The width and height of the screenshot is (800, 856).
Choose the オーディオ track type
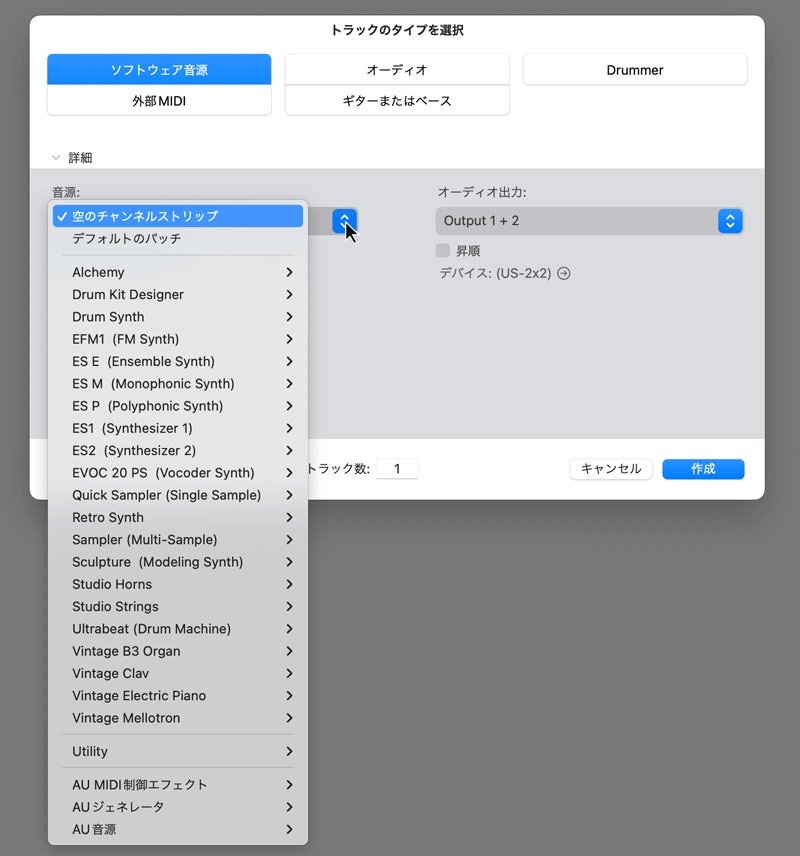point(397,70)
